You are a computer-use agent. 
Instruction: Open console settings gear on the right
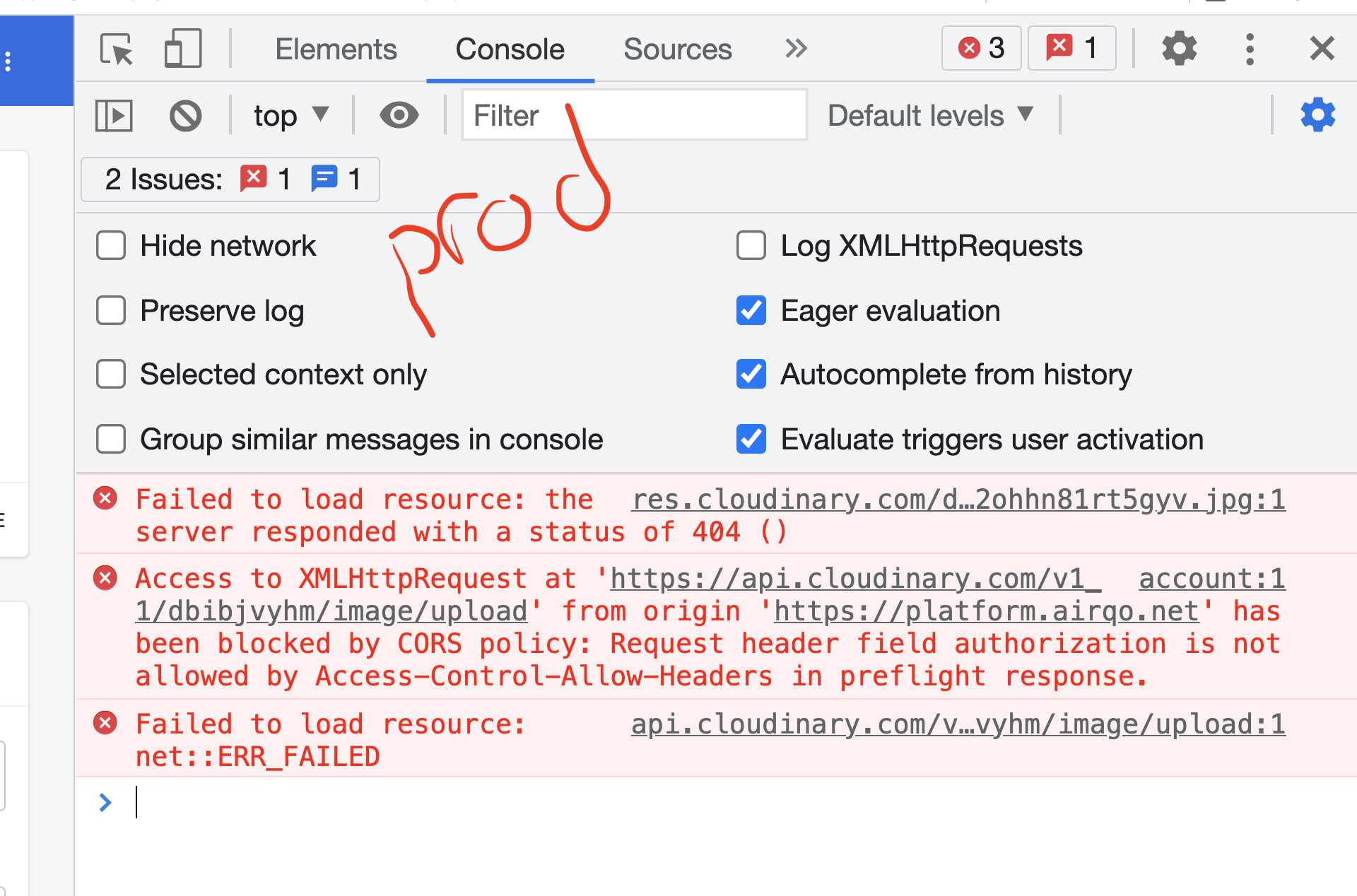click(x=1317, y=114)
